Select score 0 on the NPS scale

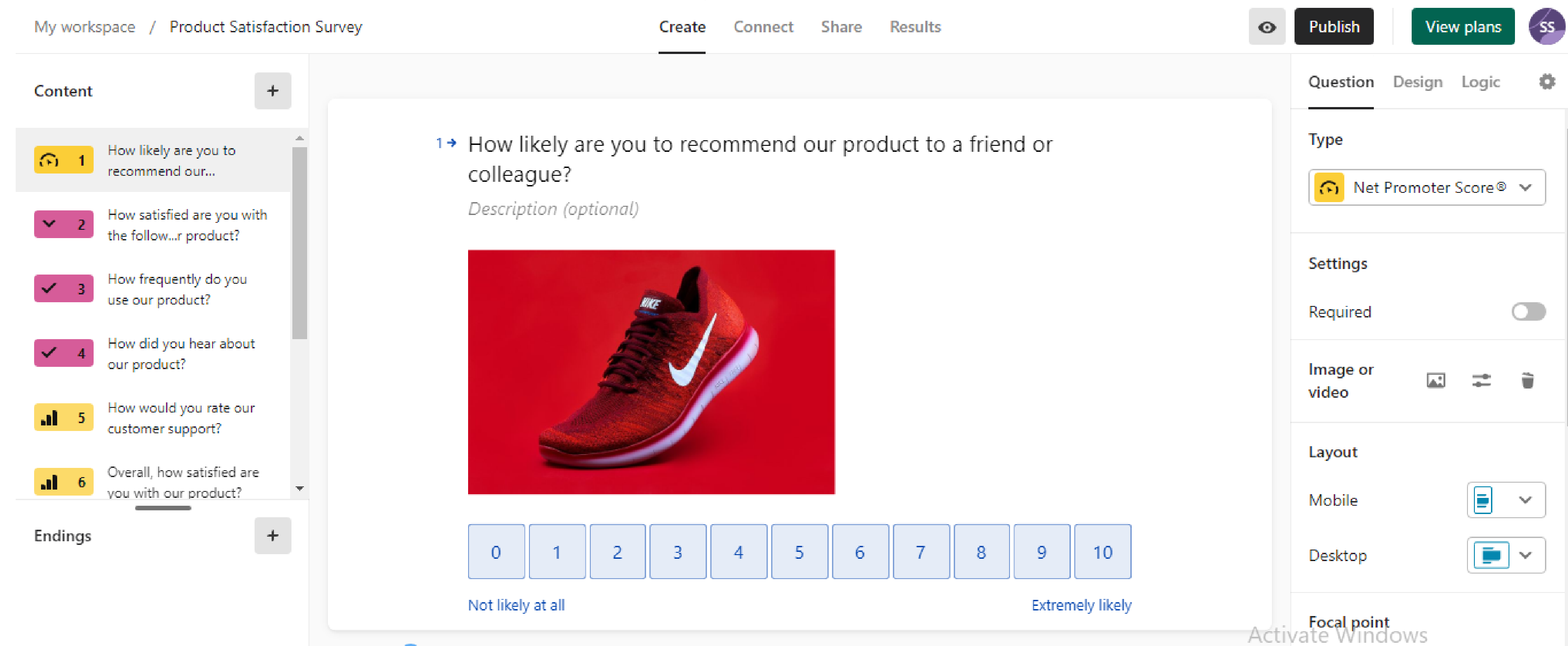click(x=496, y=551)
